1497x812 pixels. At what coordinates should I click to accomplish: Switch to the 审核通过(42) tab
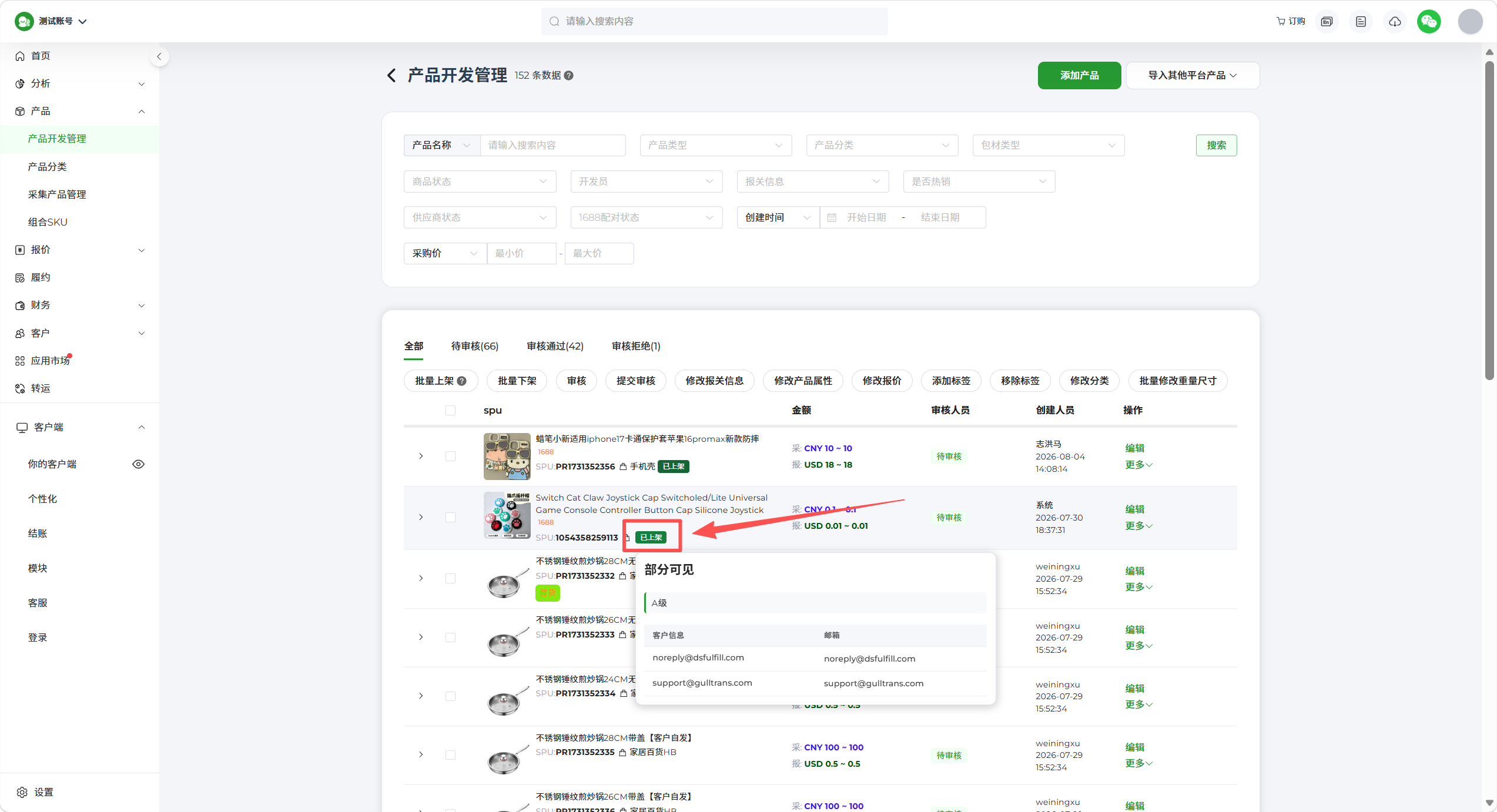coord(555,346)
